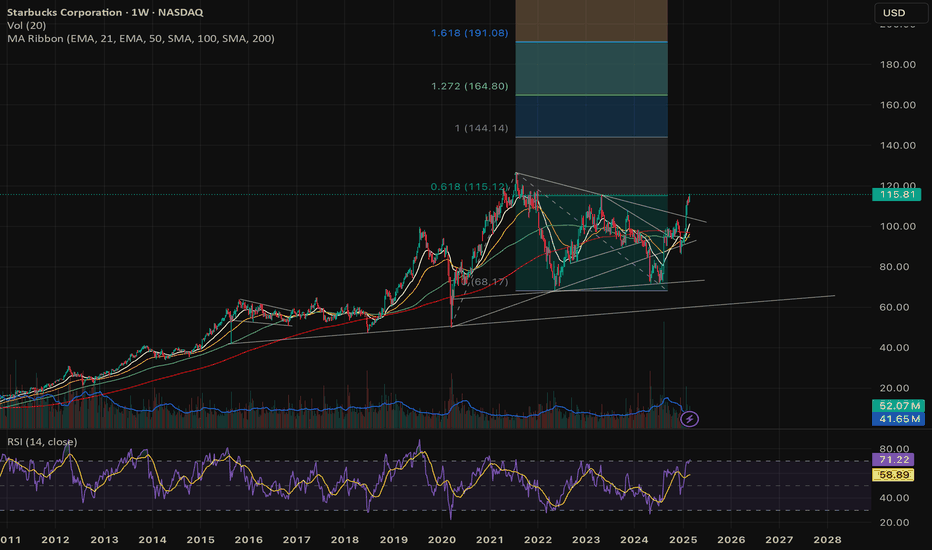Click the 2028 label on time axis

pos(827,540)
